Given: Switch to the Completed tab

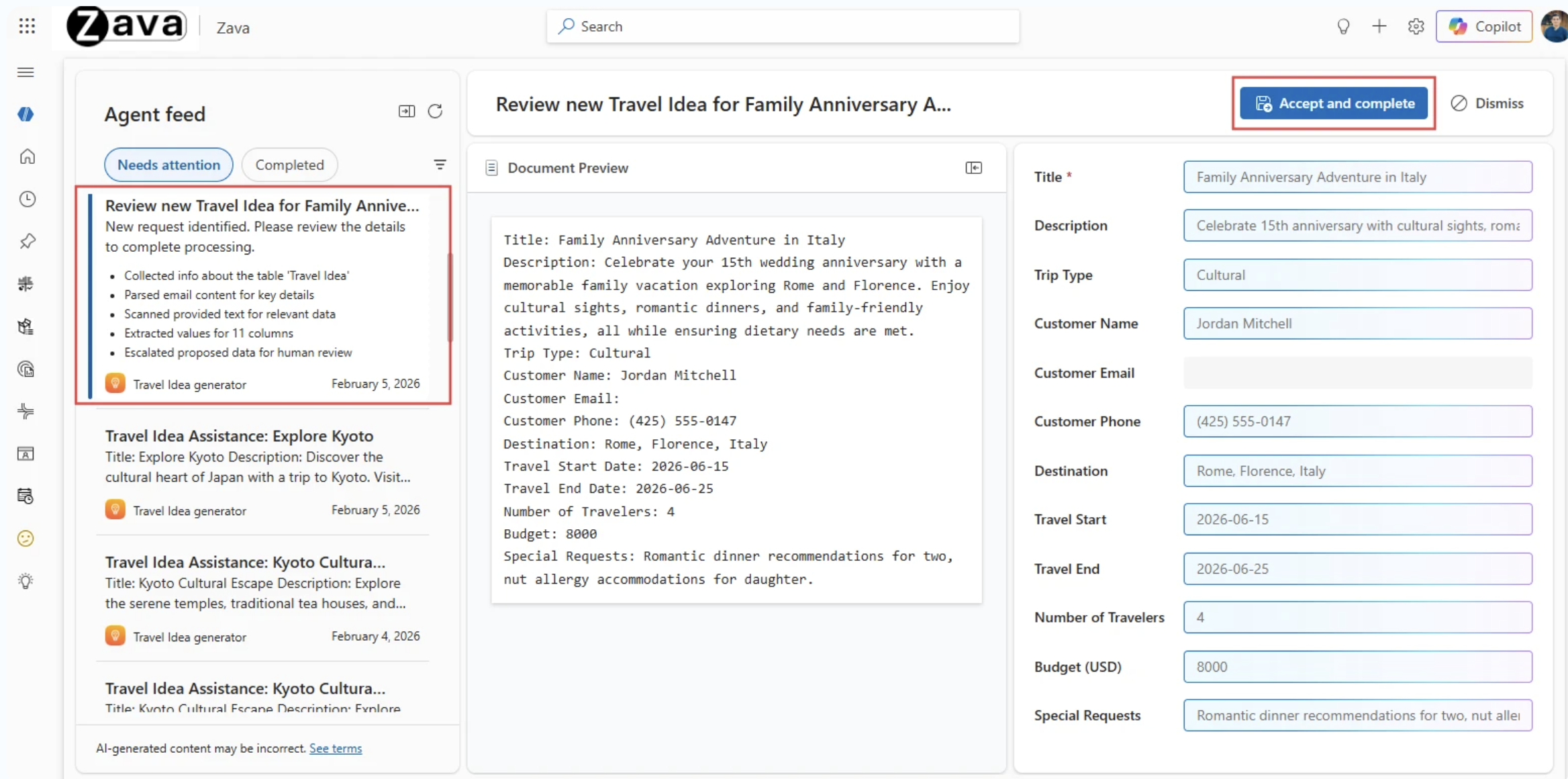Looking at the screenshot, I should coord(289,165).
